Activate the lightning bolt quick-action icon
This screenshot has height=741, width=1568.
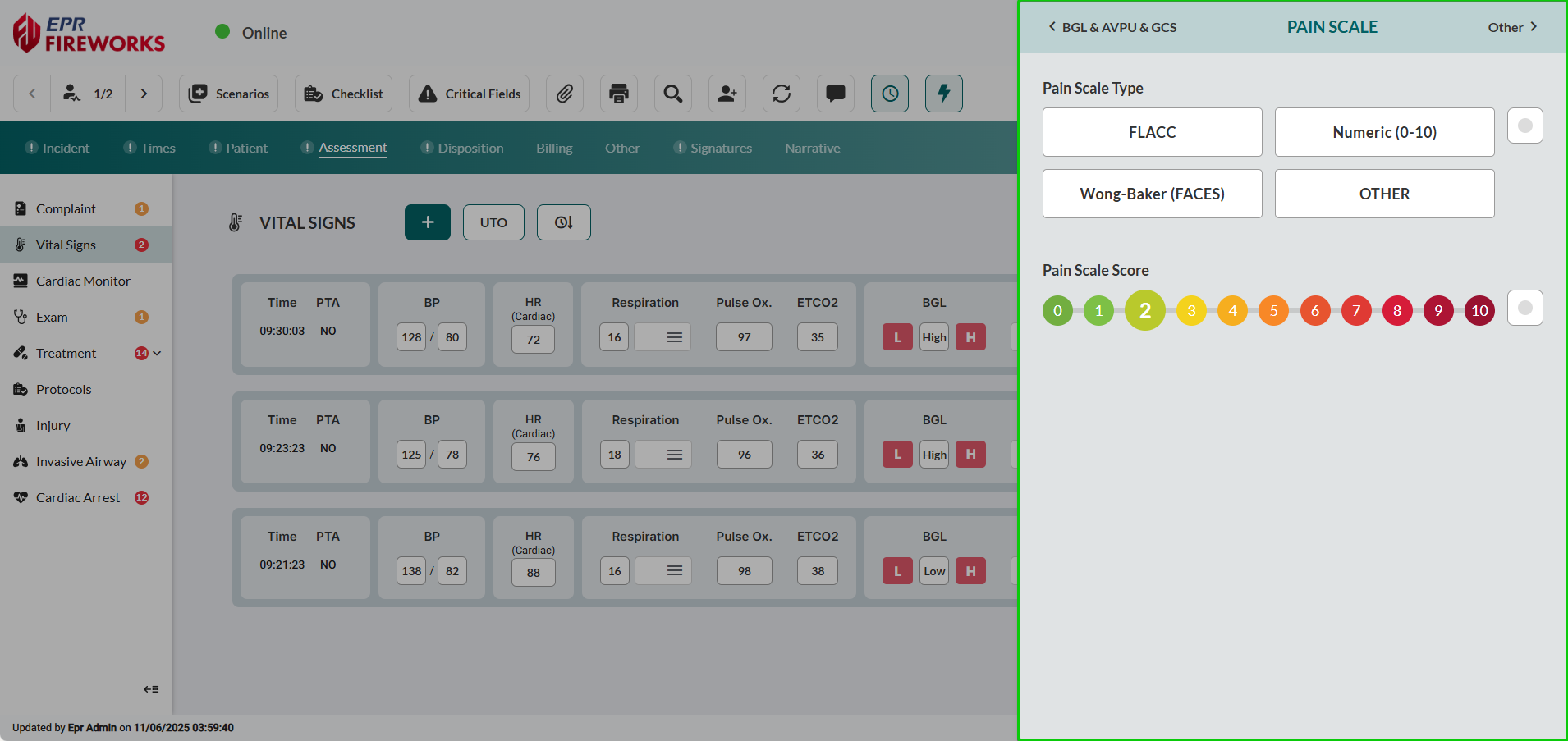point(943,94)
